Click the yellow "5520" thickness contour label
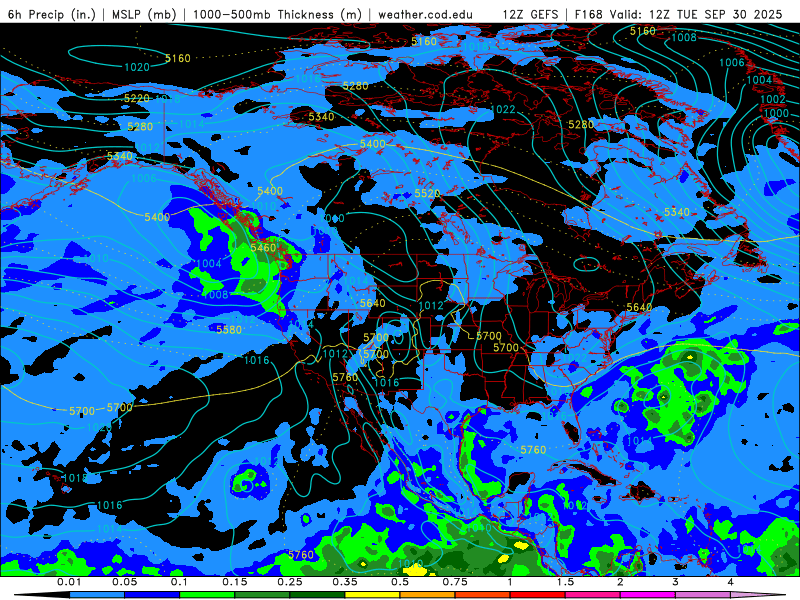The image size is (800, 600). pos(427,193)
